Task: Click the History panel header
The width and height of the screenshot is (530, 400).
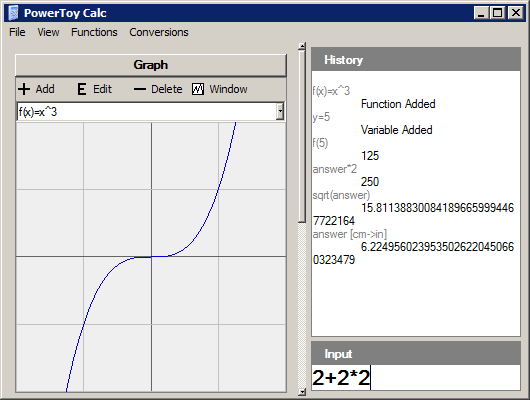Action: (x=416, y=60)
